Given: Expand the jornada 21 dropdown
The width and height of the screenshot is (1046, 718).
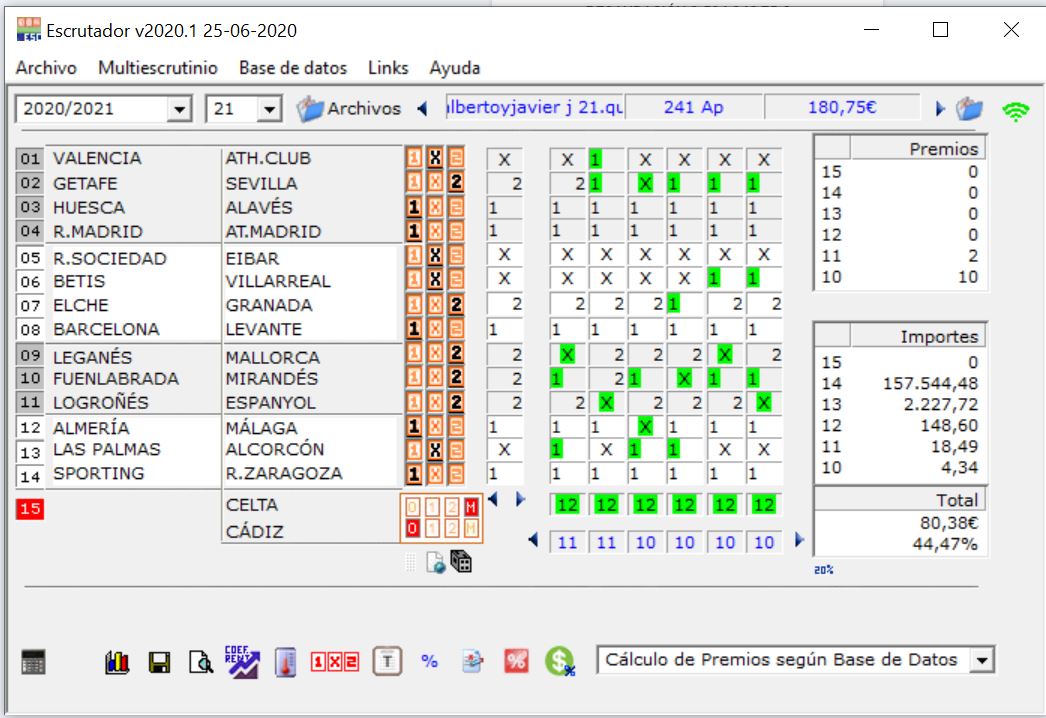Looking at the screenshot, I should click(269, 109).
